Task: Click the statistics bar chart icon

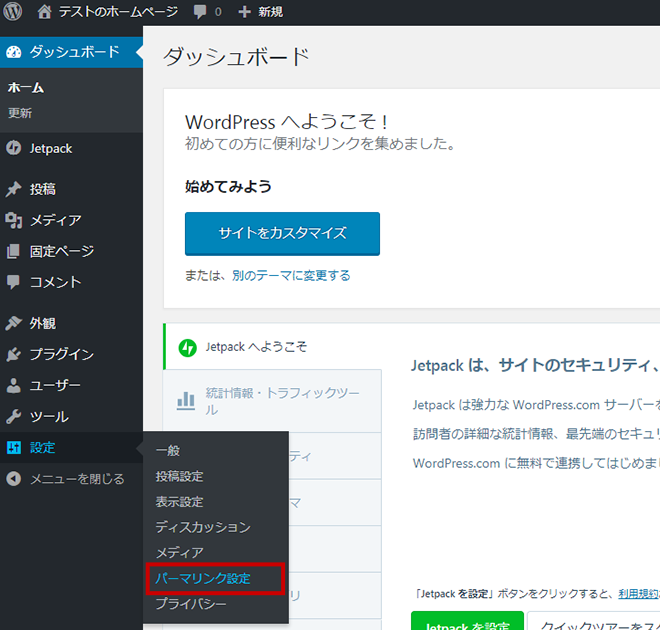Action: click(186, 401)
